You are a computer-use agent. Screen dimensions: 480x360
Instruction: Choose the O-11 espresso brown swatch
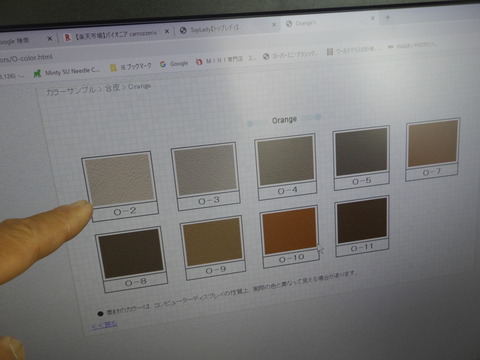tap(362, 220)
